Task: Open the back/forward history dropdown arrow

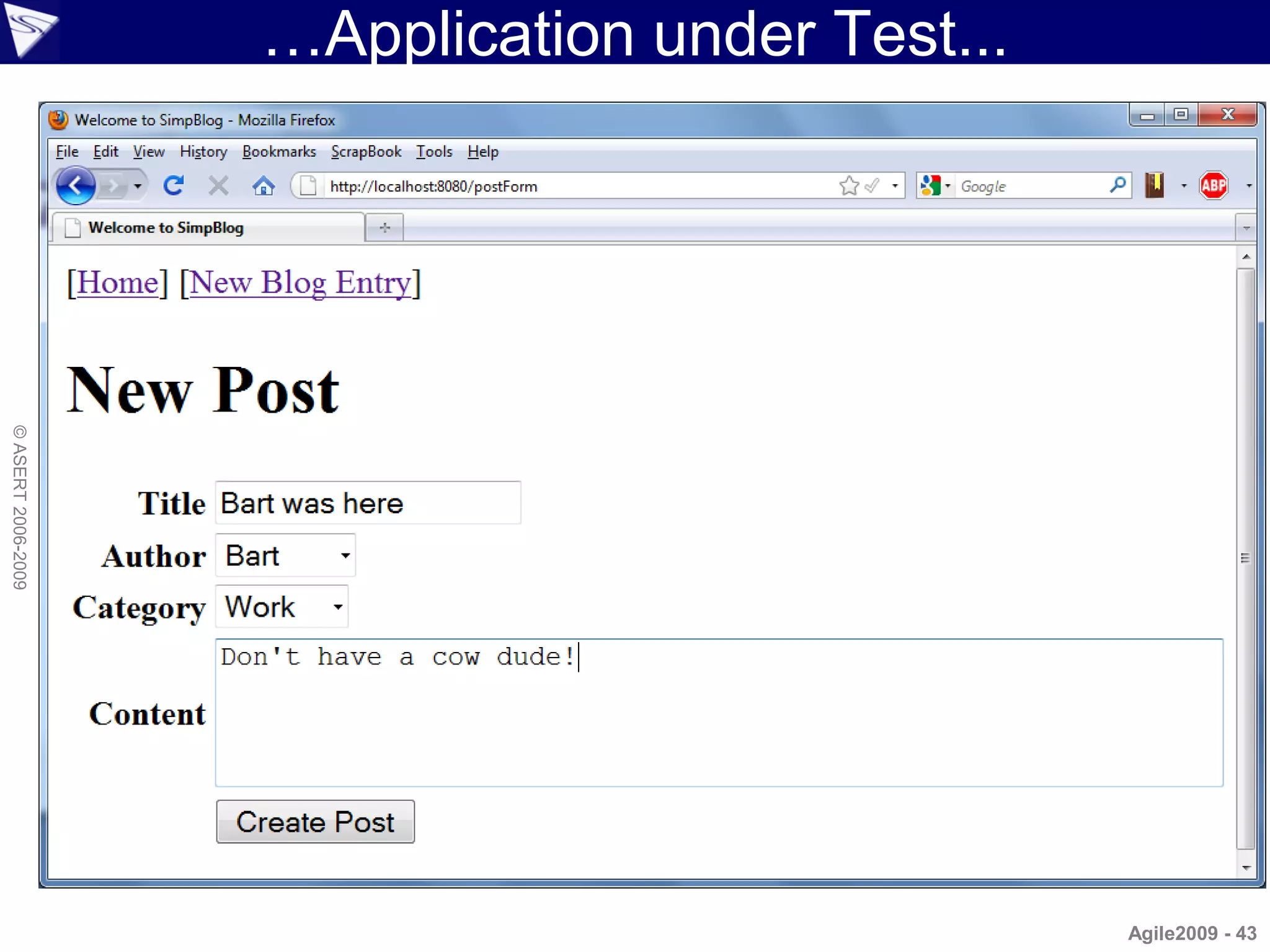Action: click(x=138, y=185)
